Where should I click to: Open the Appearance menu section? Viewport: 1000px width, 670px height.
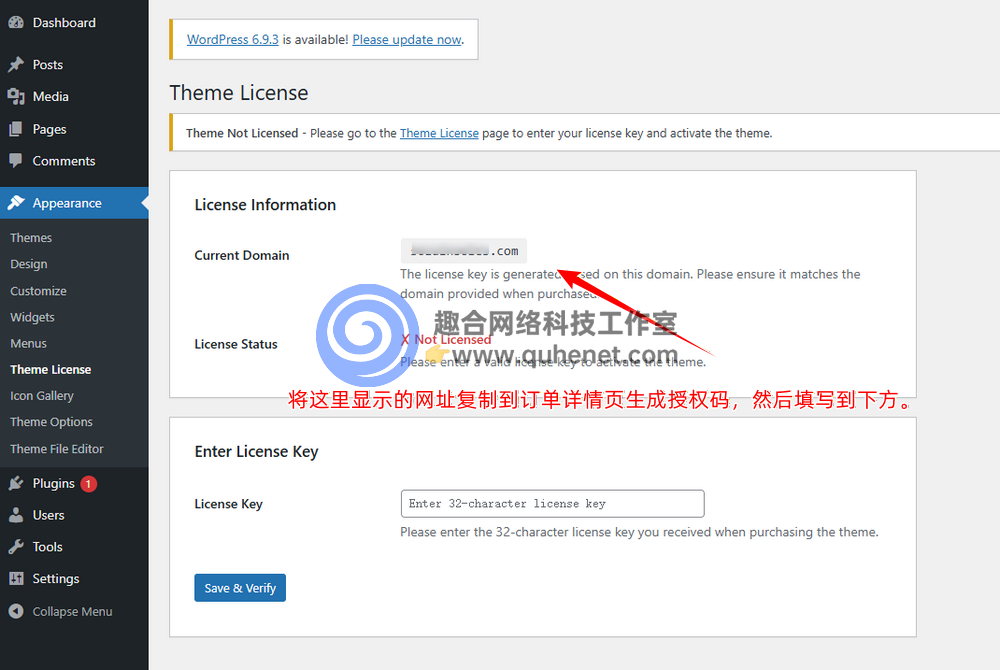(x=66, y=203)
